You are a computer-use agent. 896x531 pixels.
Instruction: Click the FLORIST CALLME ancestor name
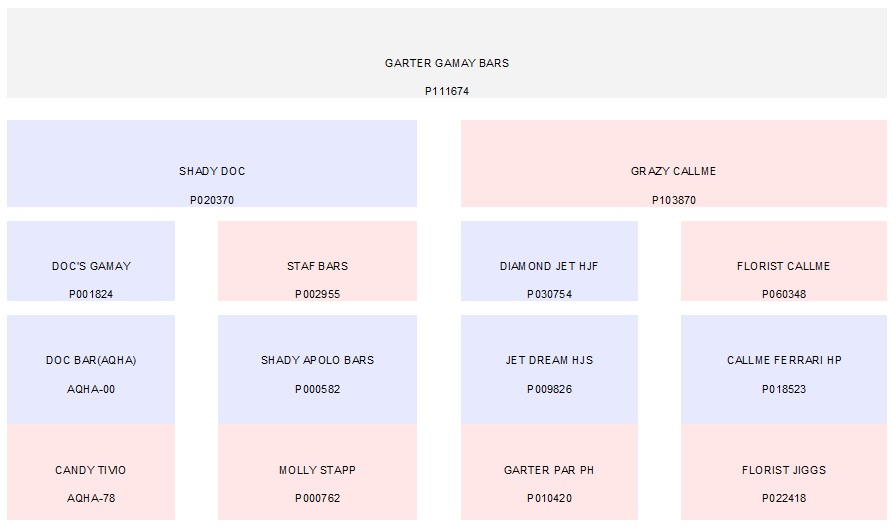pyautogui.click(x=783, y=267)
